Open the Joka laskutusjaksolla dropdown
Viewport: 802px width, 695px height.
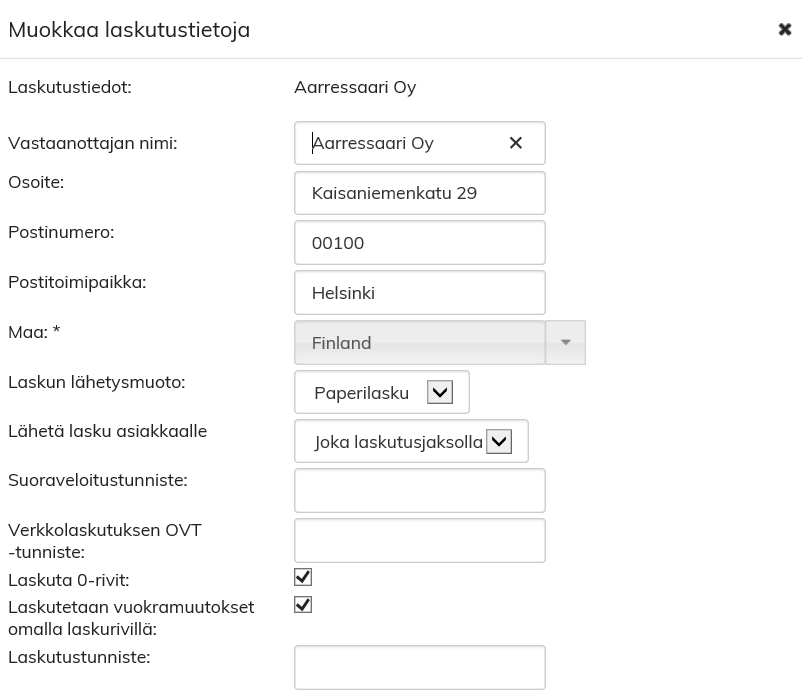tap(498, 442)
